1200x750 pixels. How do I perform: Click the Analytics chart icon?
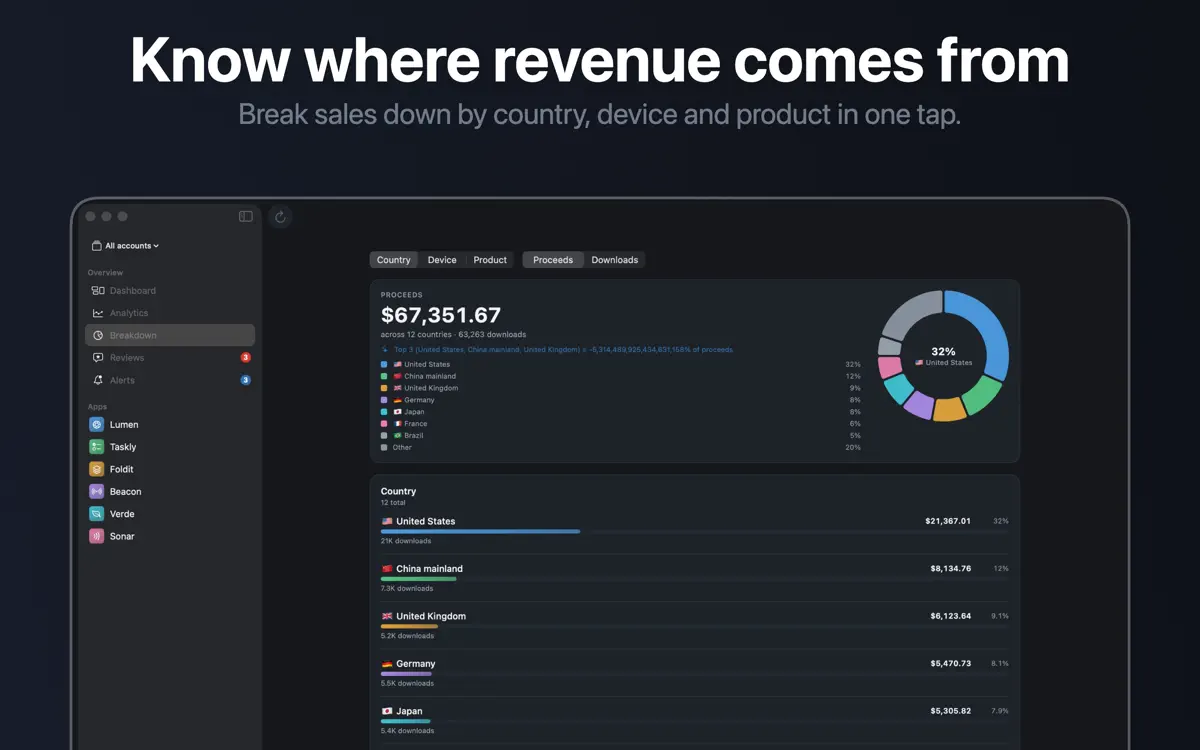(x=98, y=313)
